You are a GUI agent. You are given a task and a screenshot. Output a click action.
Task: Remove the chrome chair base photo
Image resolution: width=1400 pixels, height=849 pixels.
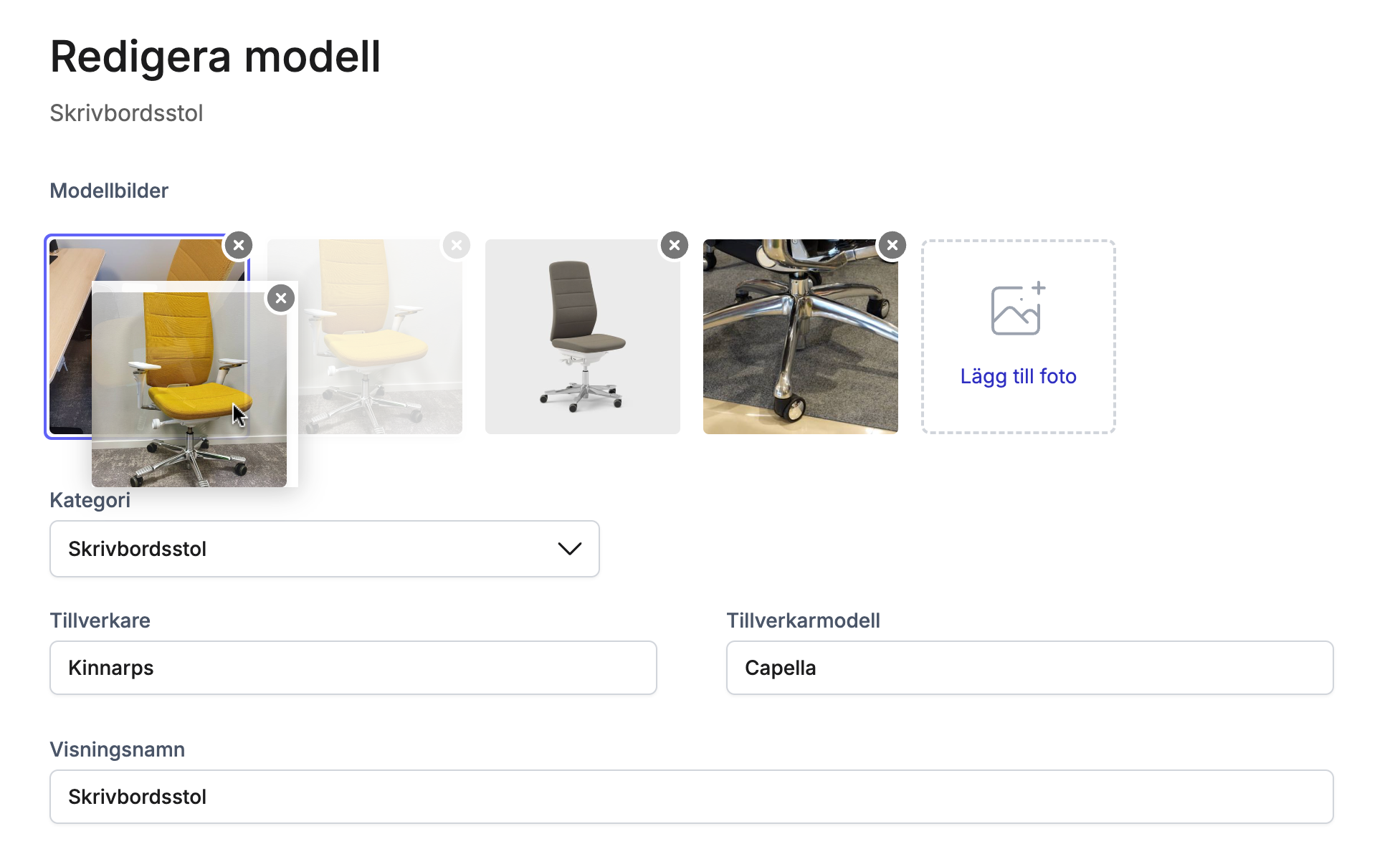point(892,245)
